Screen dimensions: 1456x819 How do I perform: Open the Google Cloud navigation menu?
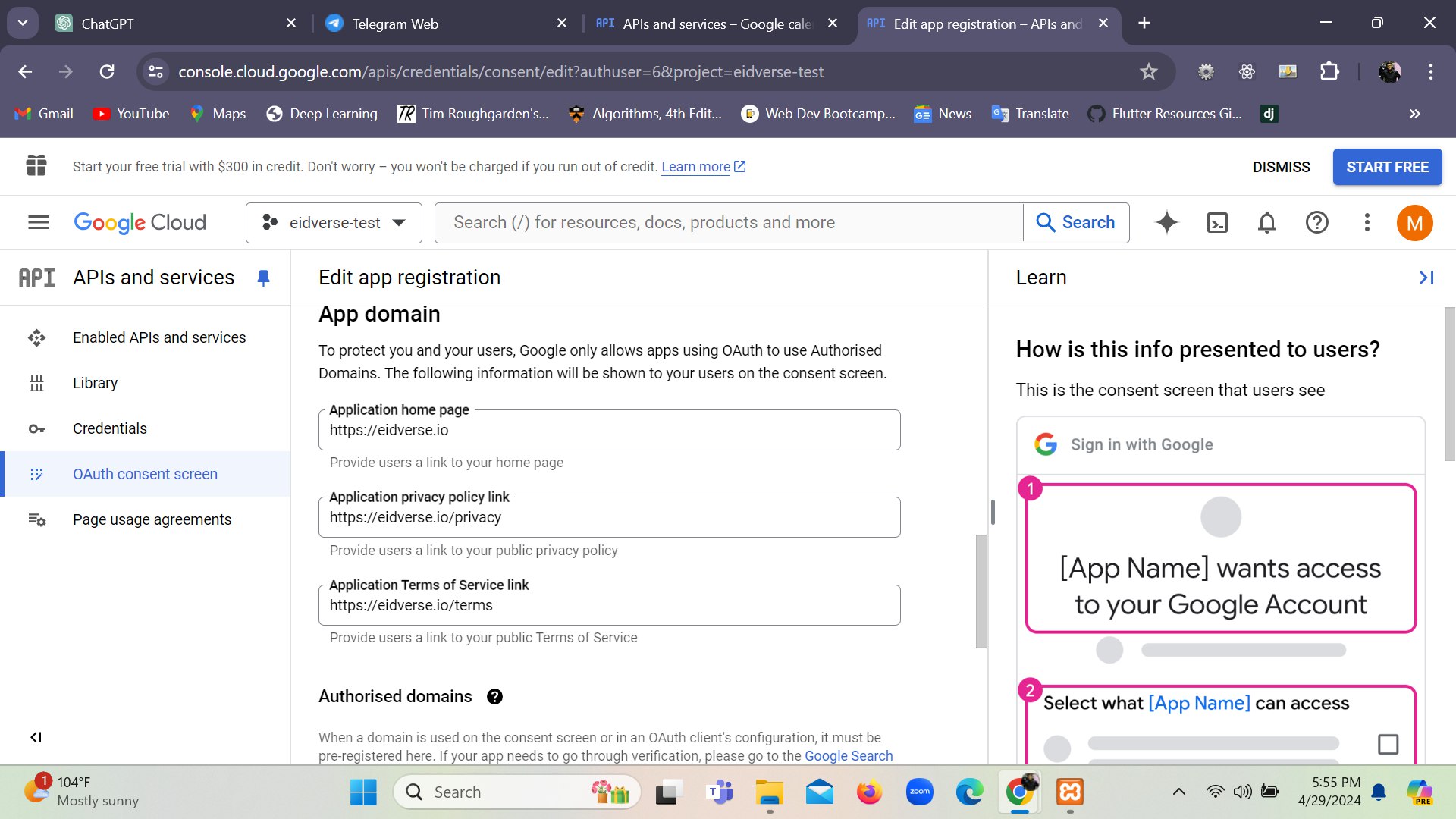tap(39, 222)
